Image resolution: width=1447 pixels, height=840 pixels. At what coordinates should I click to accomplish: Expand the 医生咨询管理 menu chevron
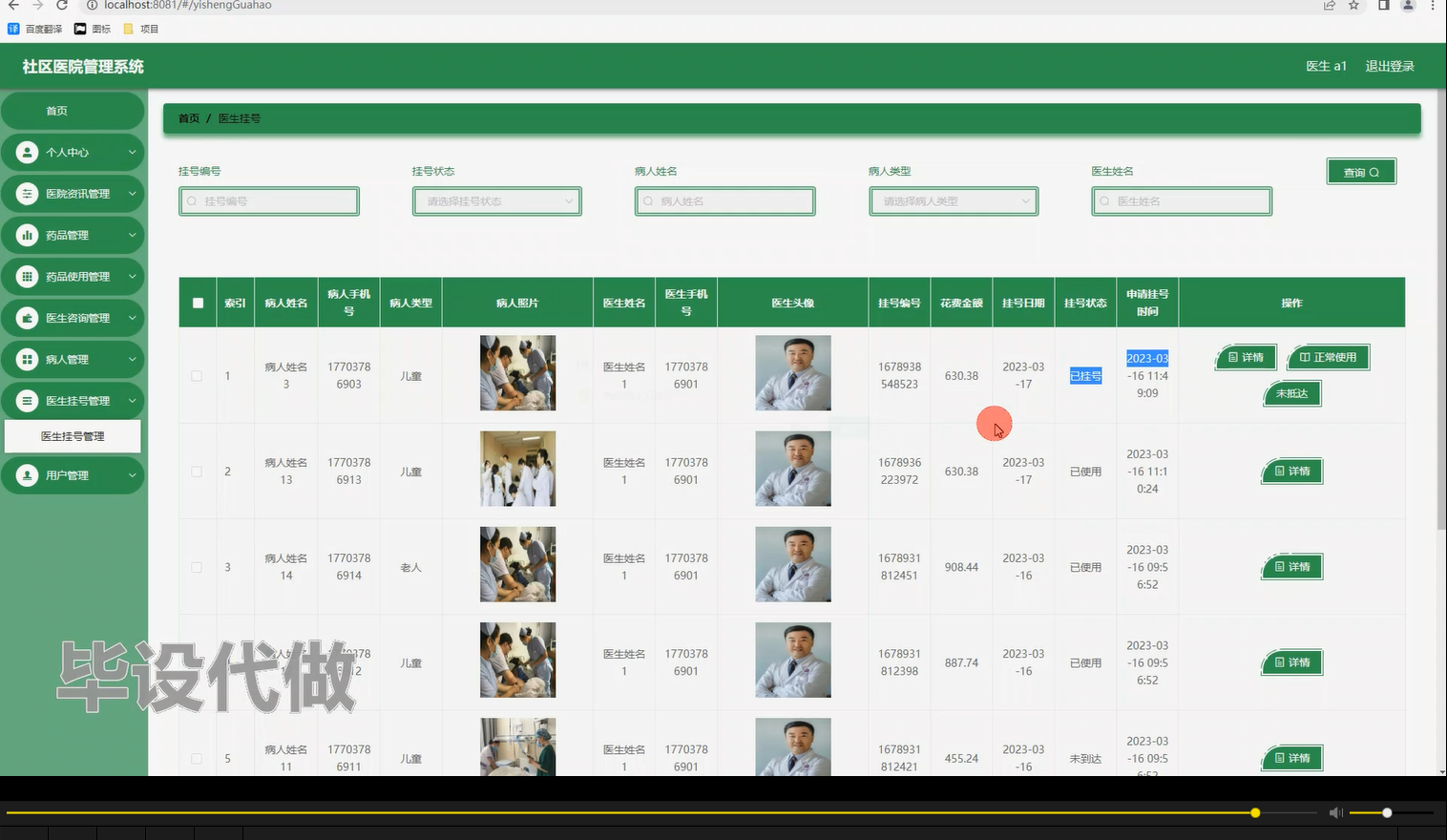tap(132, 318)
